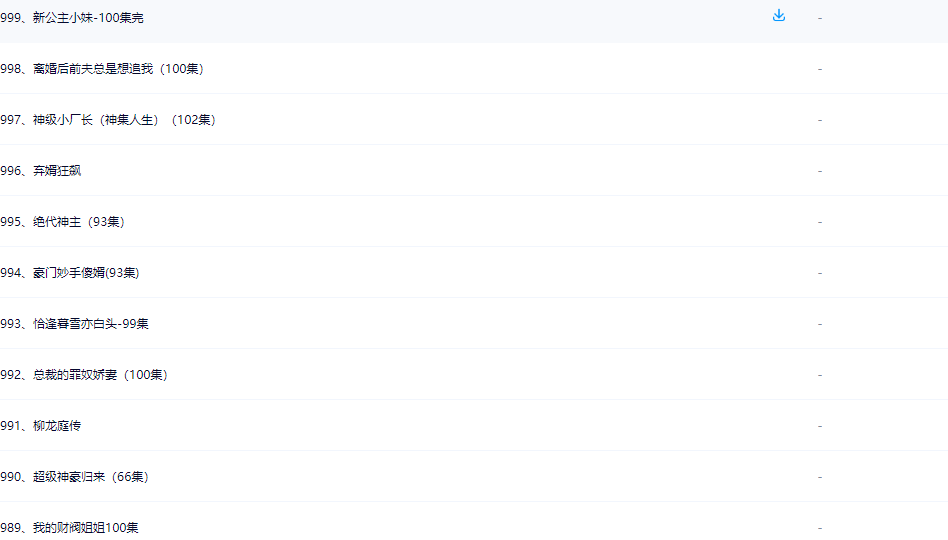948x540 pixels.
Task: Click the size dash in row 993
Action: [820, 324]
